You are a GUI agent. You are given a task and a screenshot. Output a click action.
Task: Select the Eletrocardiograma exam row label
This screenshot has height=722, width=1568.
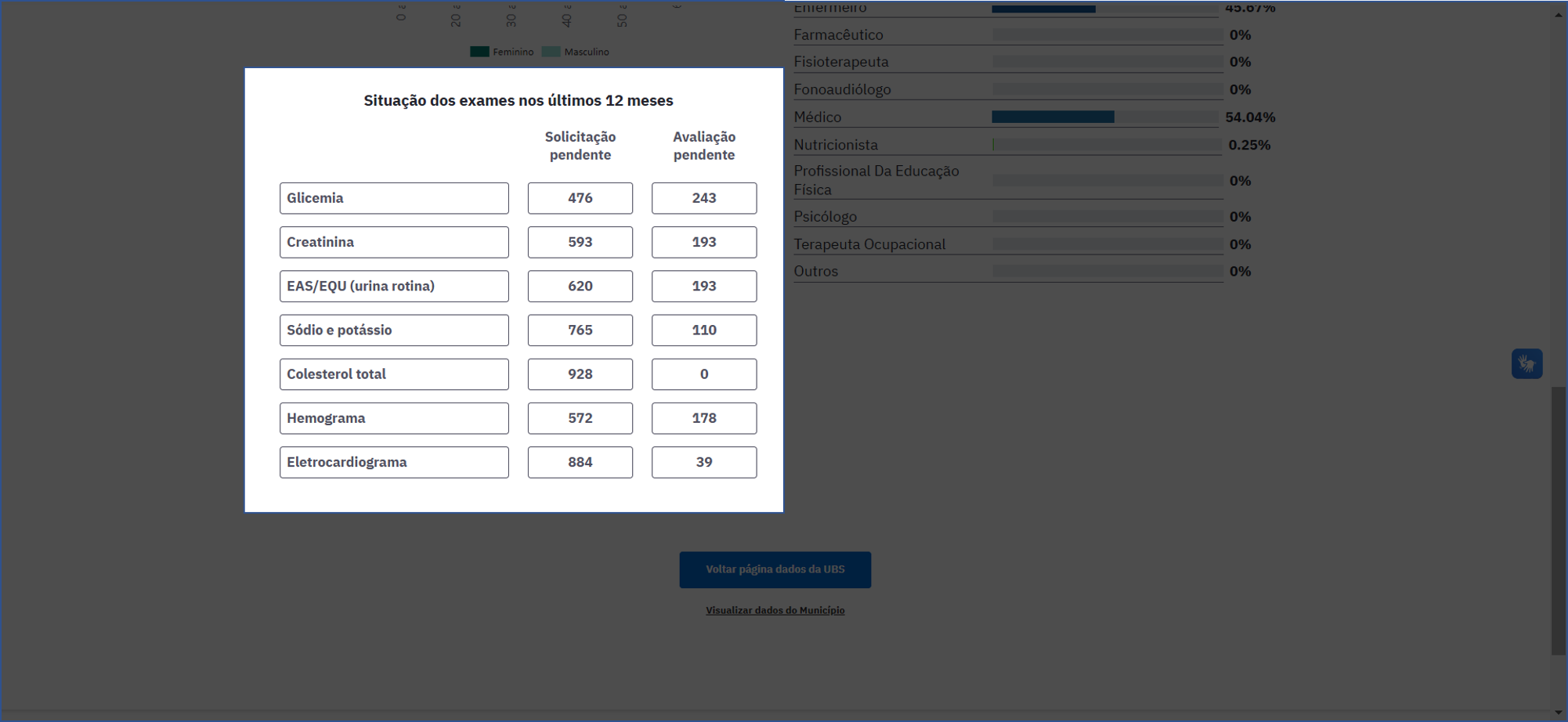tap(394, 462)
